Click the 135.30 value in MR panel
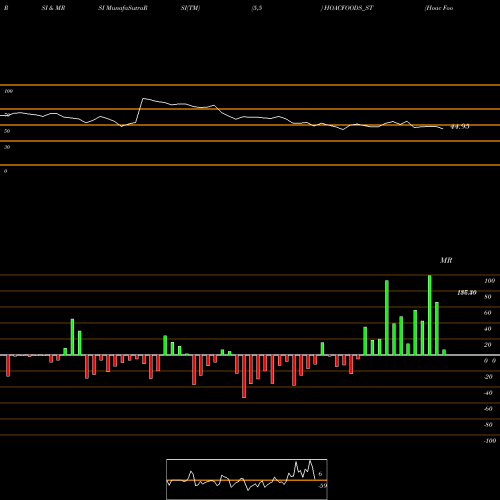 click(467, 293)
